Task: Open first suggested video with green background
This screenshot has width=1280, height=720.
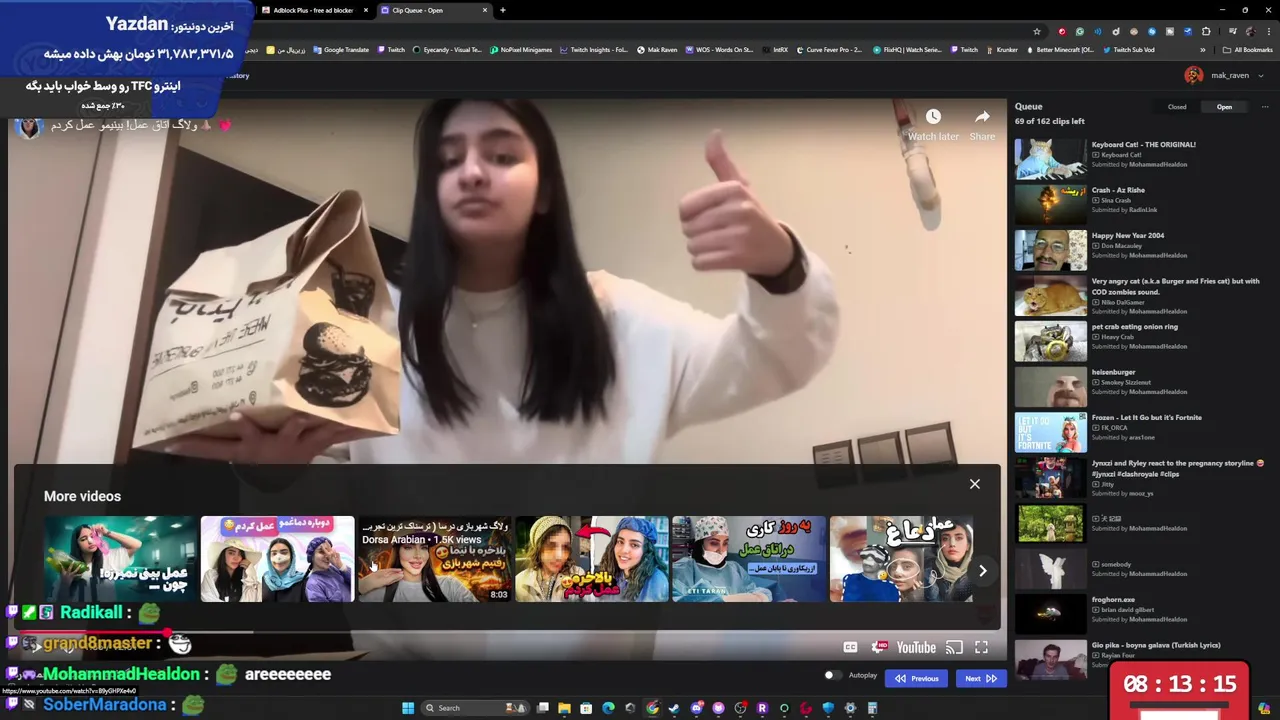Action: point(120,559)
